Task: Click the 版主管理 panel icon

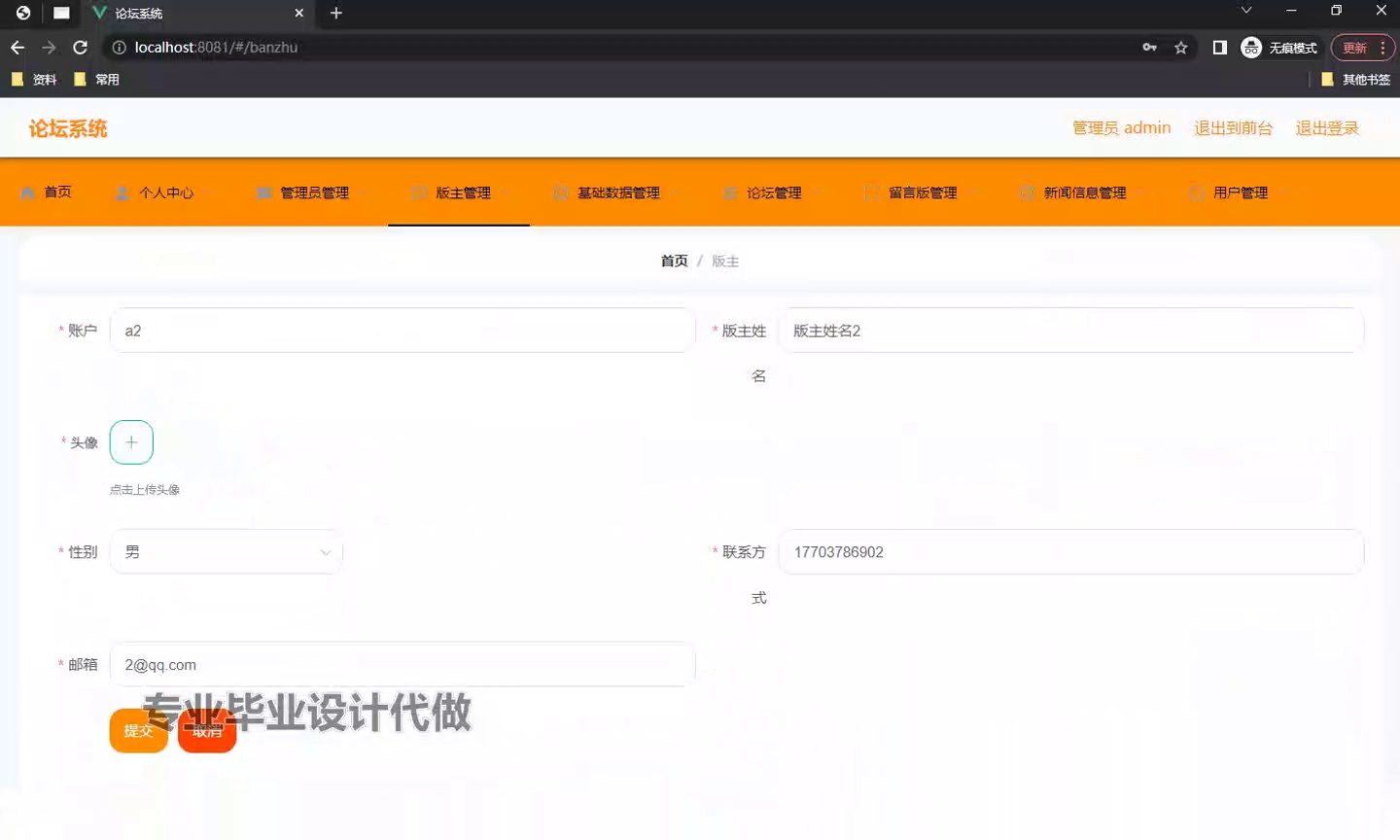Action: [x=420, y=192]
